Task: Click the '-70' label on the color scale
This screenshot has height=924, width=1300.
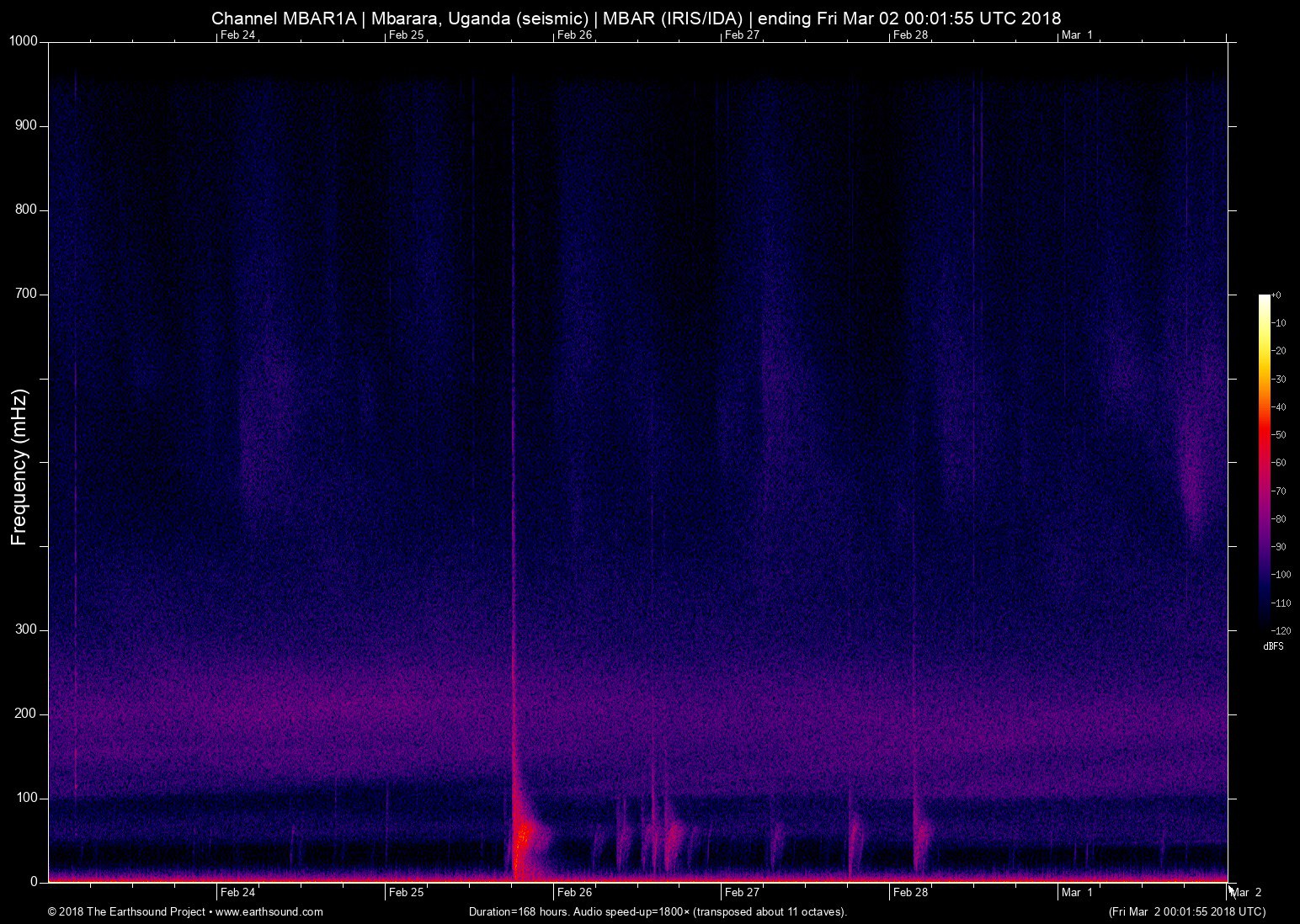Action: (x=1278, y=491)
